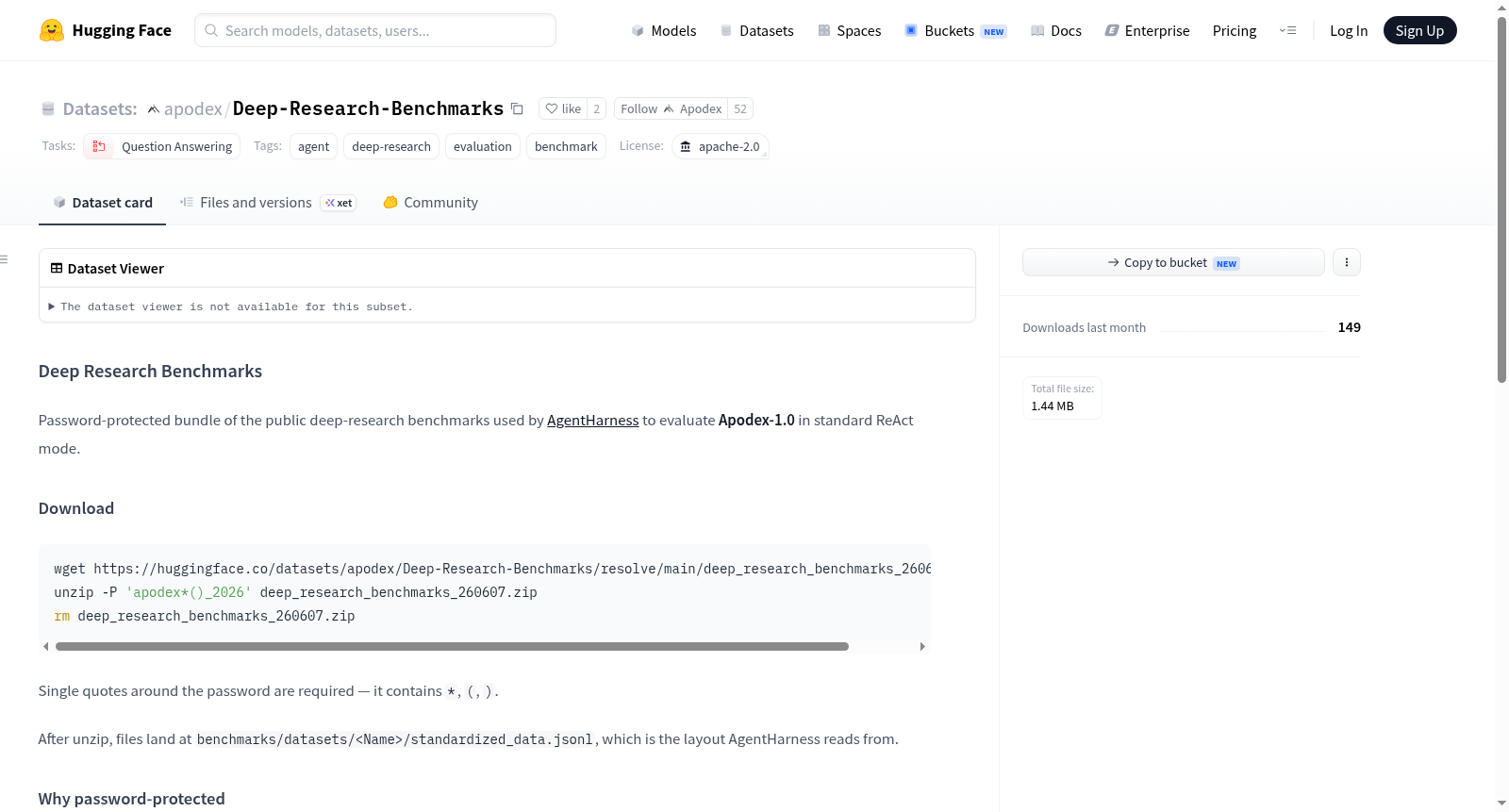Switch to Files and versions tab
Viewport: 1509px width, 812px height.
point(268,203)
